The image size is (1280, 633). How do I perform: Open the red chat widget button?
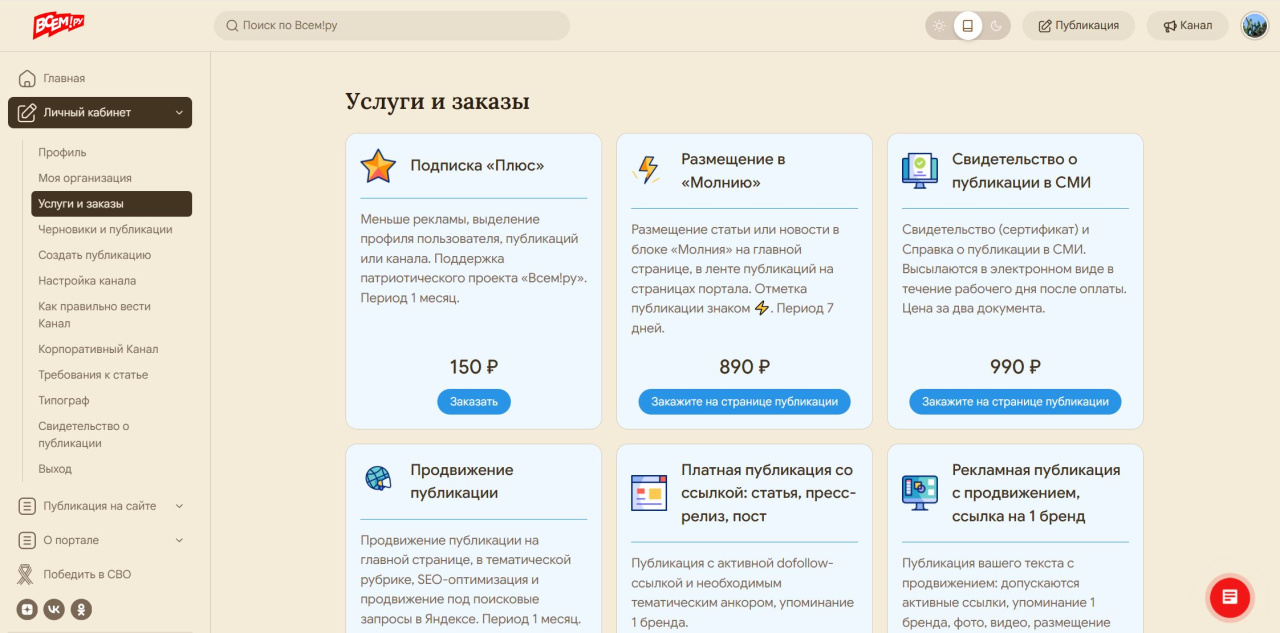[1230, 597]
